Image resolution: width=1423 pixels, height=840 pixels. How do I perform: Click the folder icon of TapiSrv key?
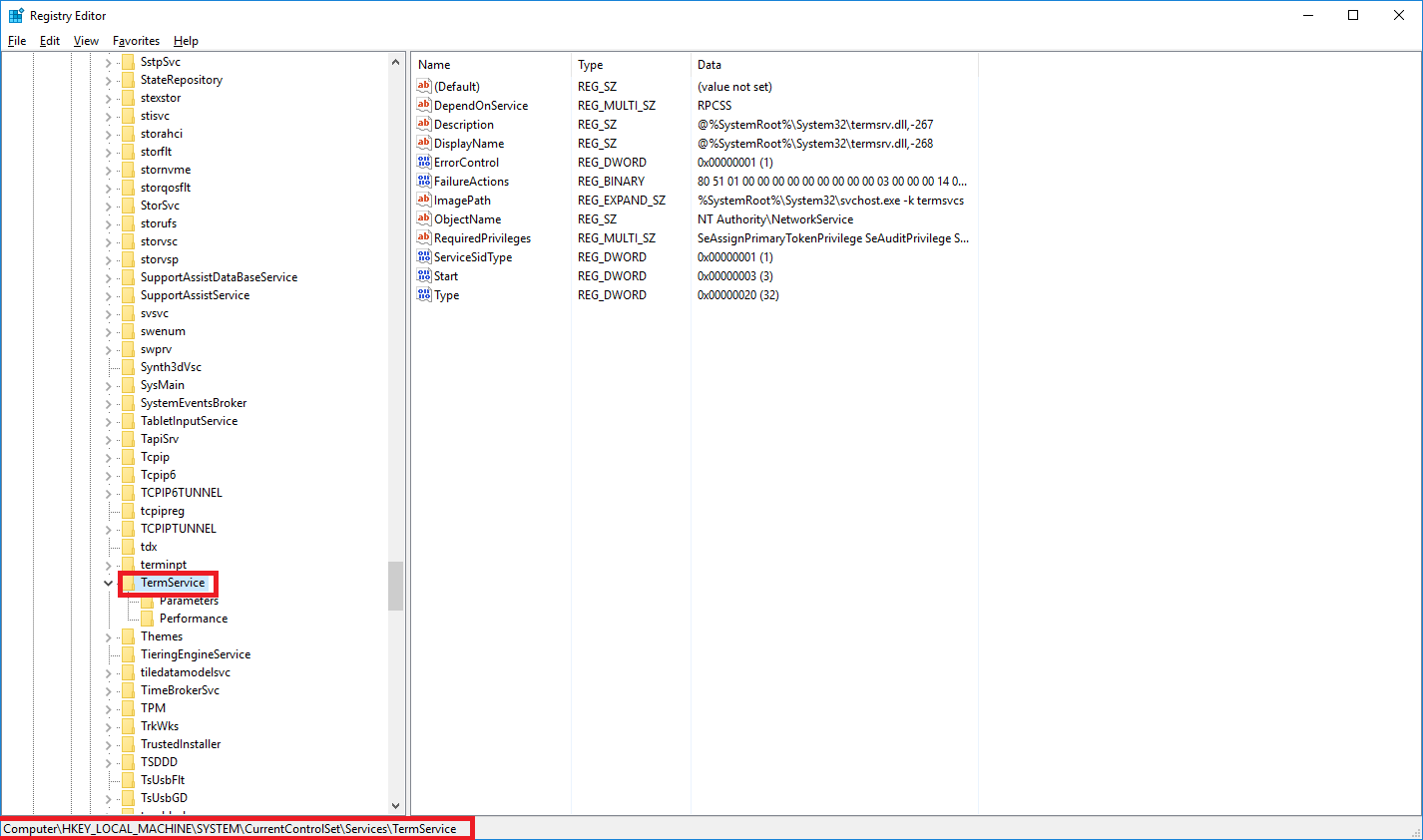[127, 439]
